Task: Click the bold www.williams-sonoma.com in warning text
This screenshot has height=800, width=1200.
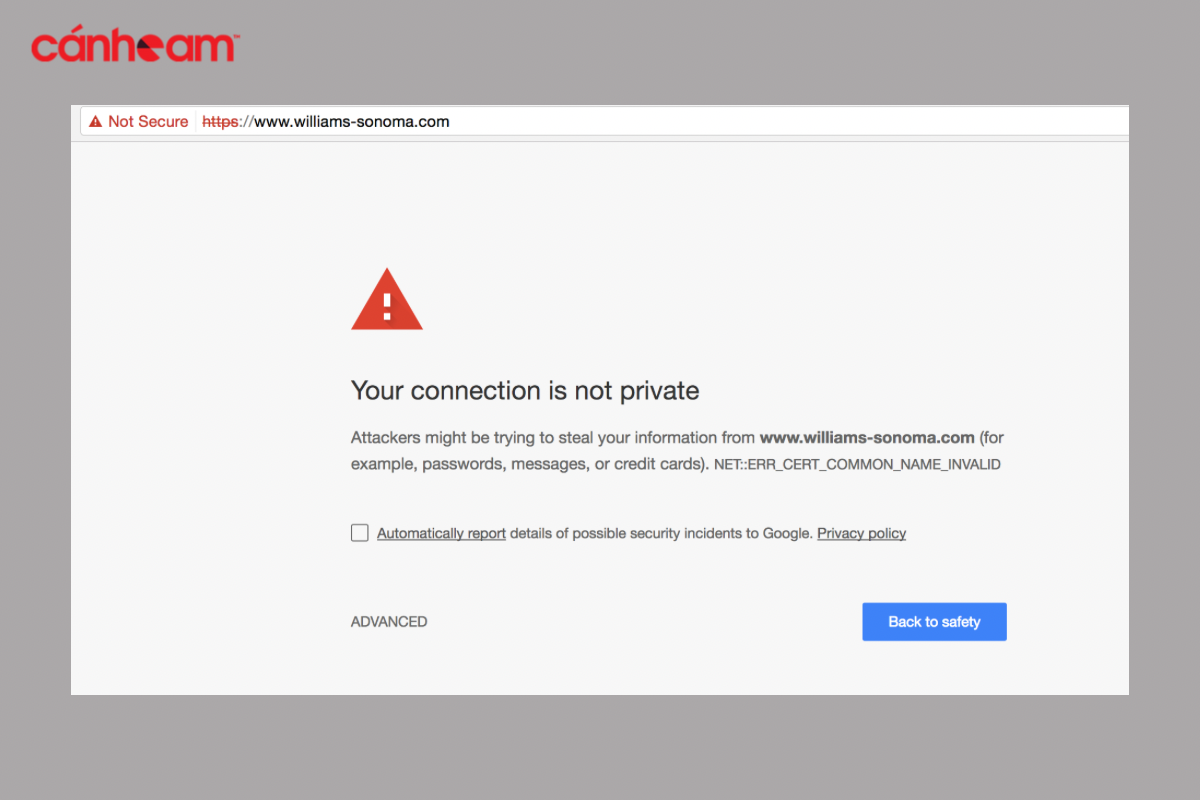Action: click(x=867, y=438)
